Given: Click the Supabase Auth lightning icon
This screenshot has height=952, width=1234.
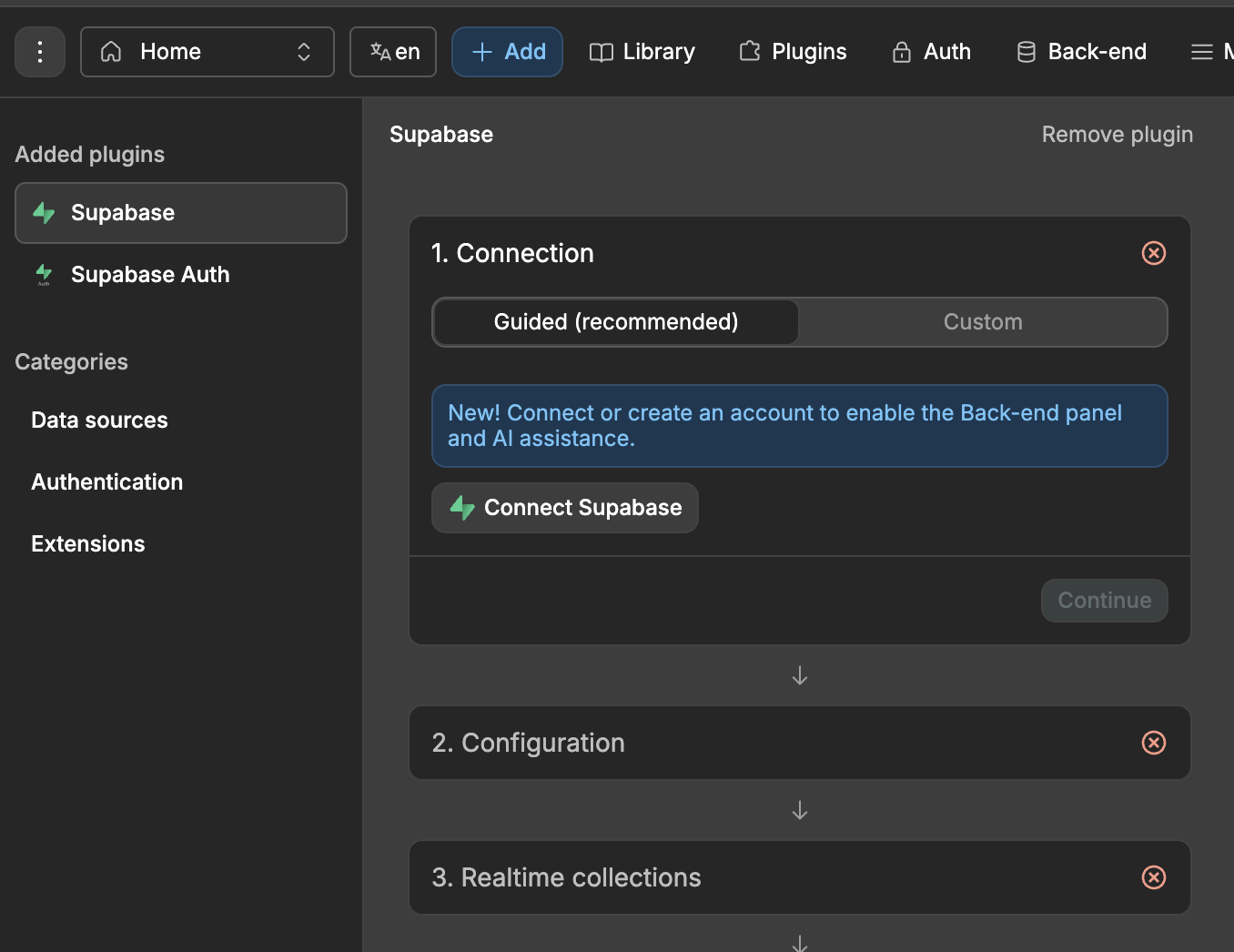Looking at the screenshot, I should click(x=44, y=275).
